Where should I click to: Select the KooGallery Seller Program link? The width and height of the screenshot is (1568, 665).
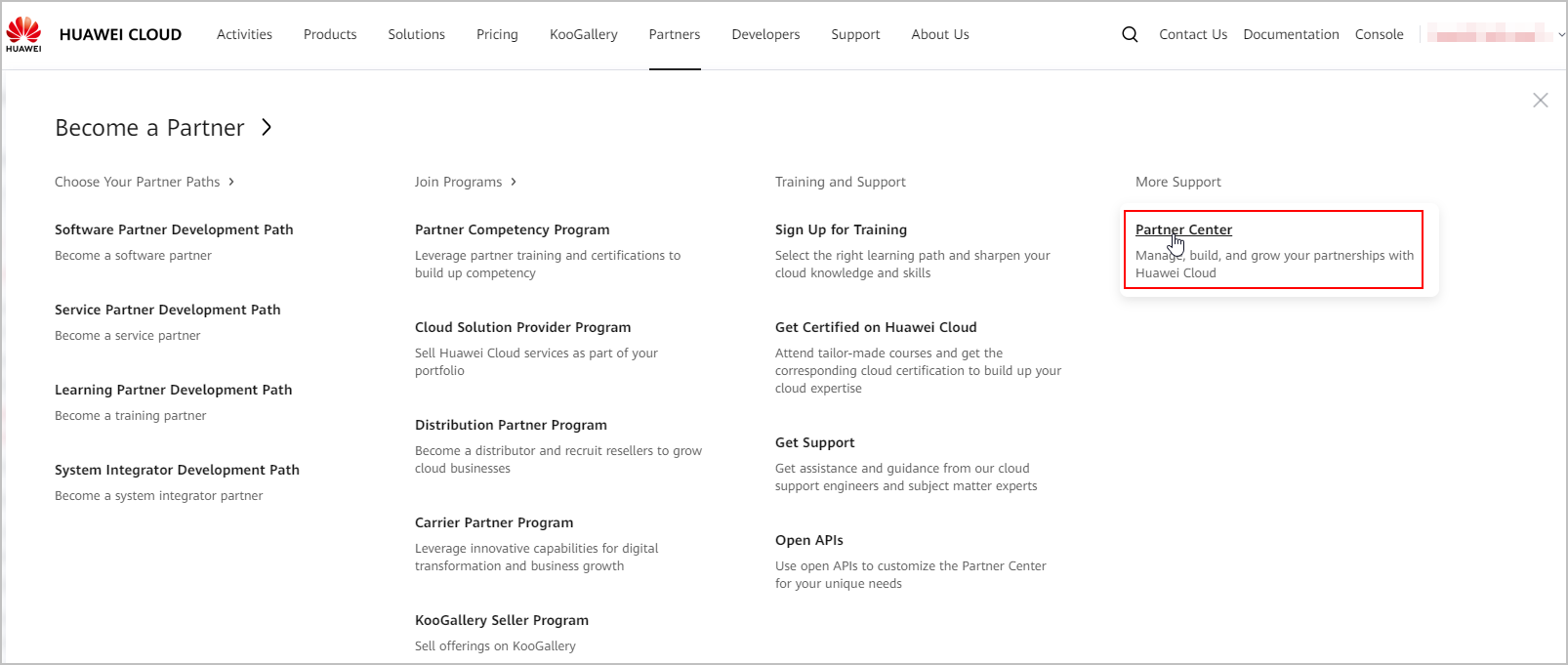[502, 620]
